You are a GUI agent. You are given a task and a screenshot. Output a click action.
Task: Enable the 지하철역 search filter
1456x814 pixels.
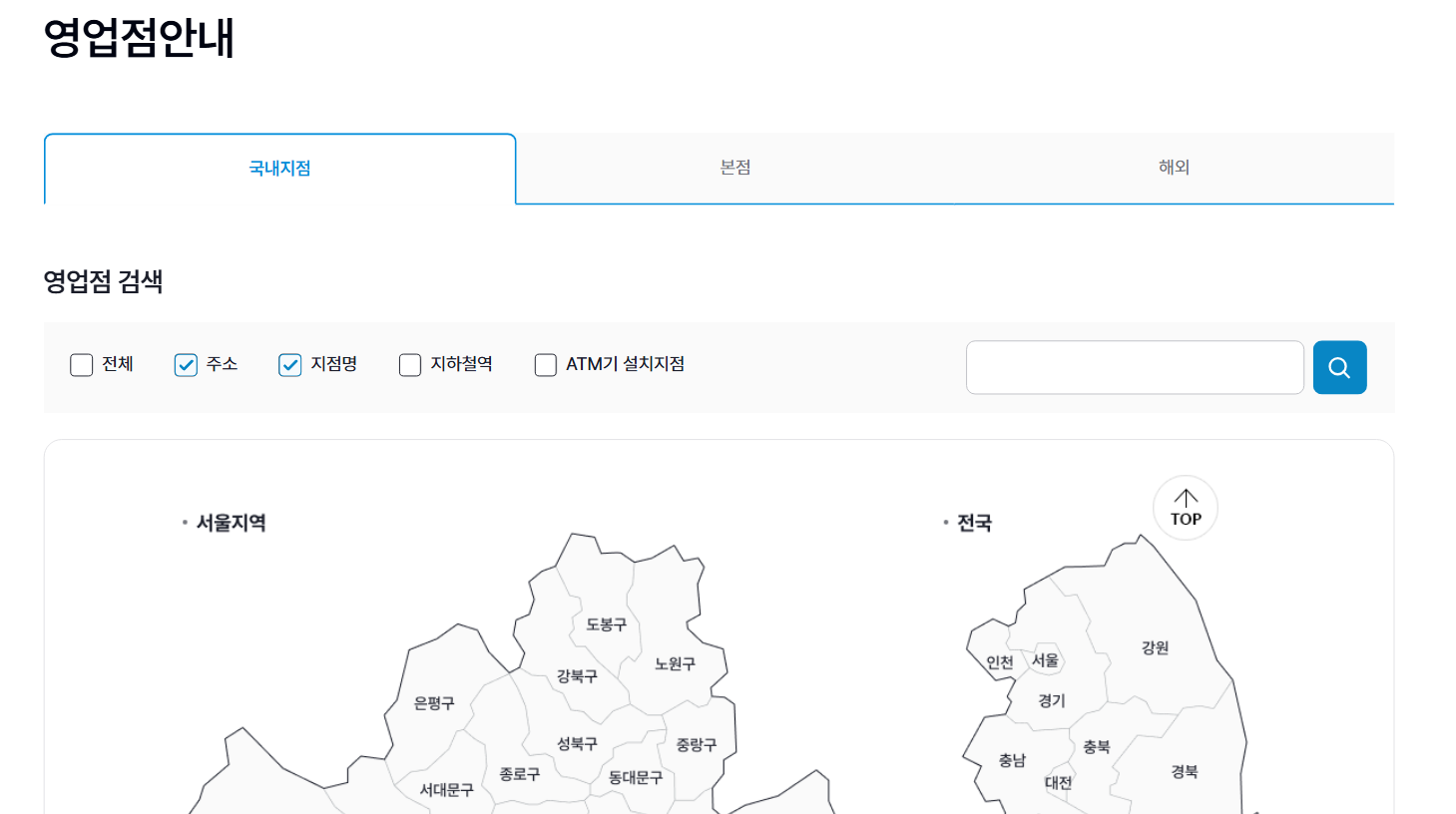pos(409,365)
